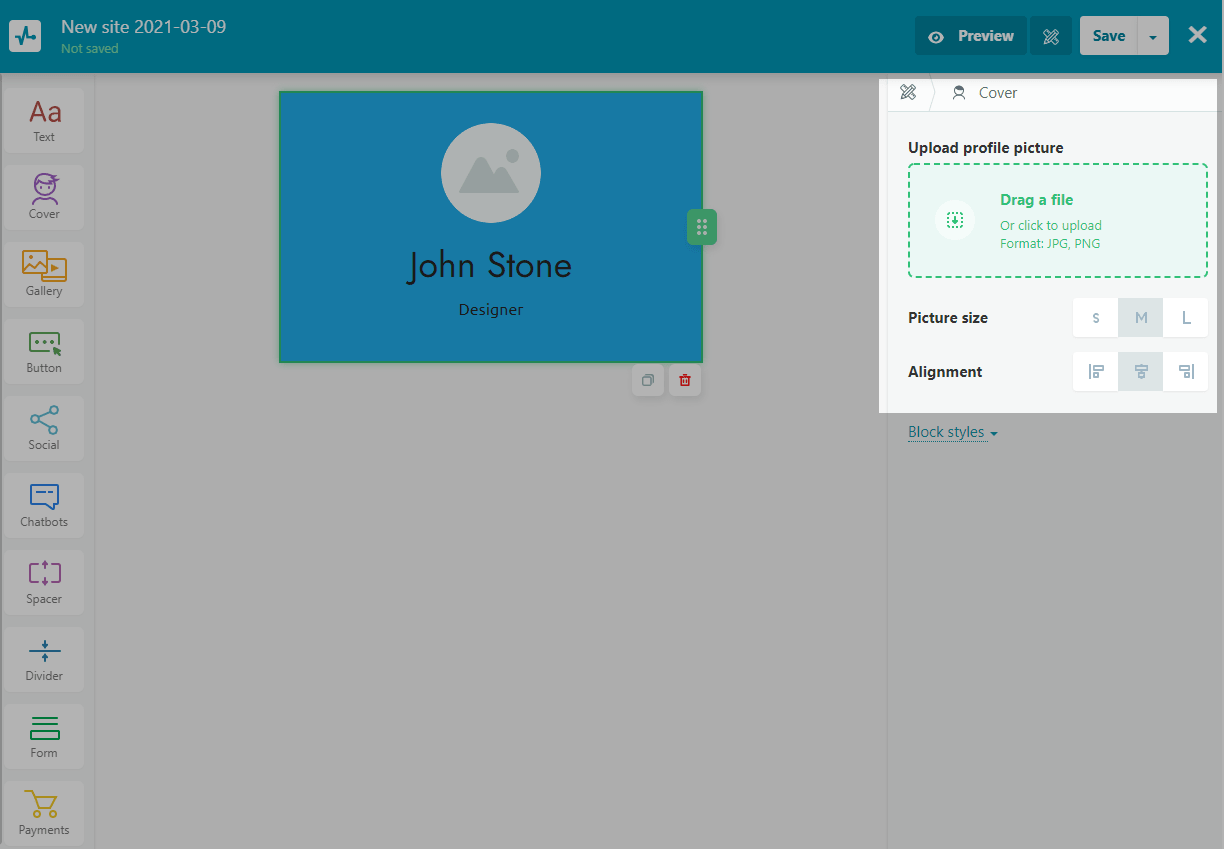Set picture size to large (L)

point(1186,318)
